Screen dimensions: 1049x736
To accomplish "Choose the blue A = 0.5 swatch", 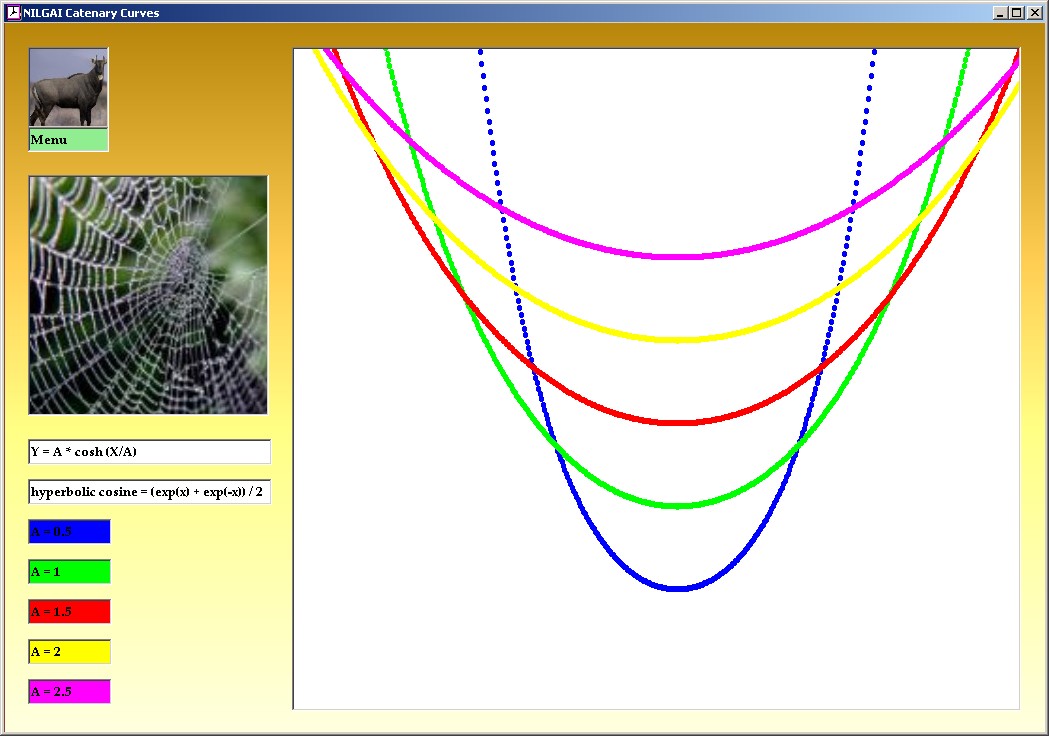I will 69,532.
